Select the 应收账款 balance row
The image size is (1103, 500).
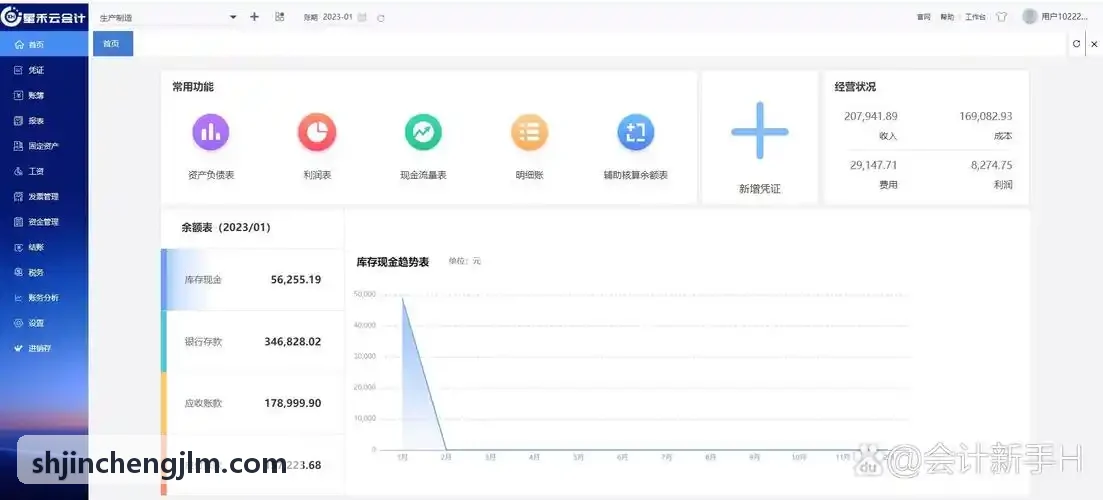(x=253, y=404)
